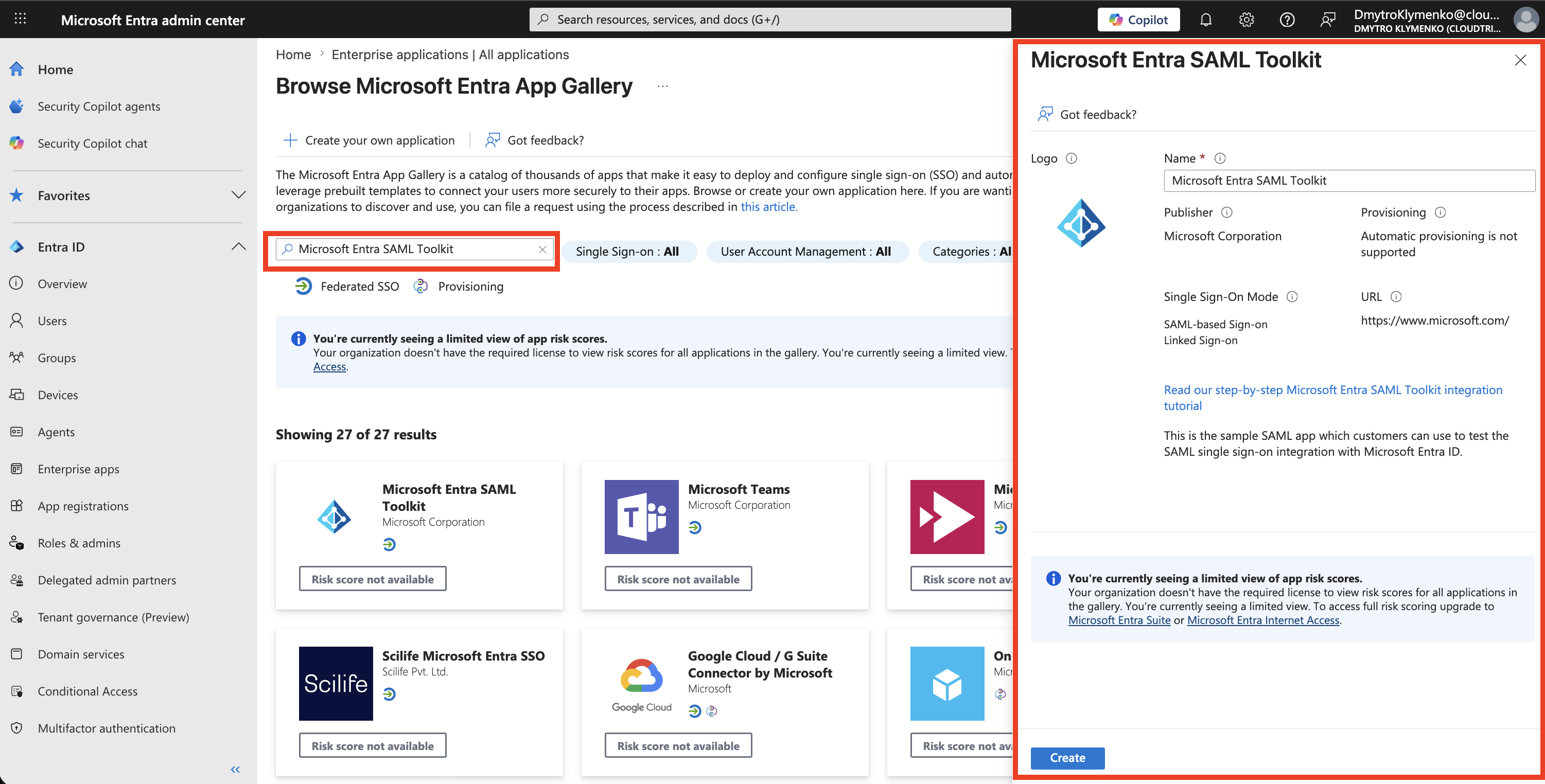This screenshot has width=1545, height=784.
Task: Click the Home breadcrumb link
Action: pos(293,55)
